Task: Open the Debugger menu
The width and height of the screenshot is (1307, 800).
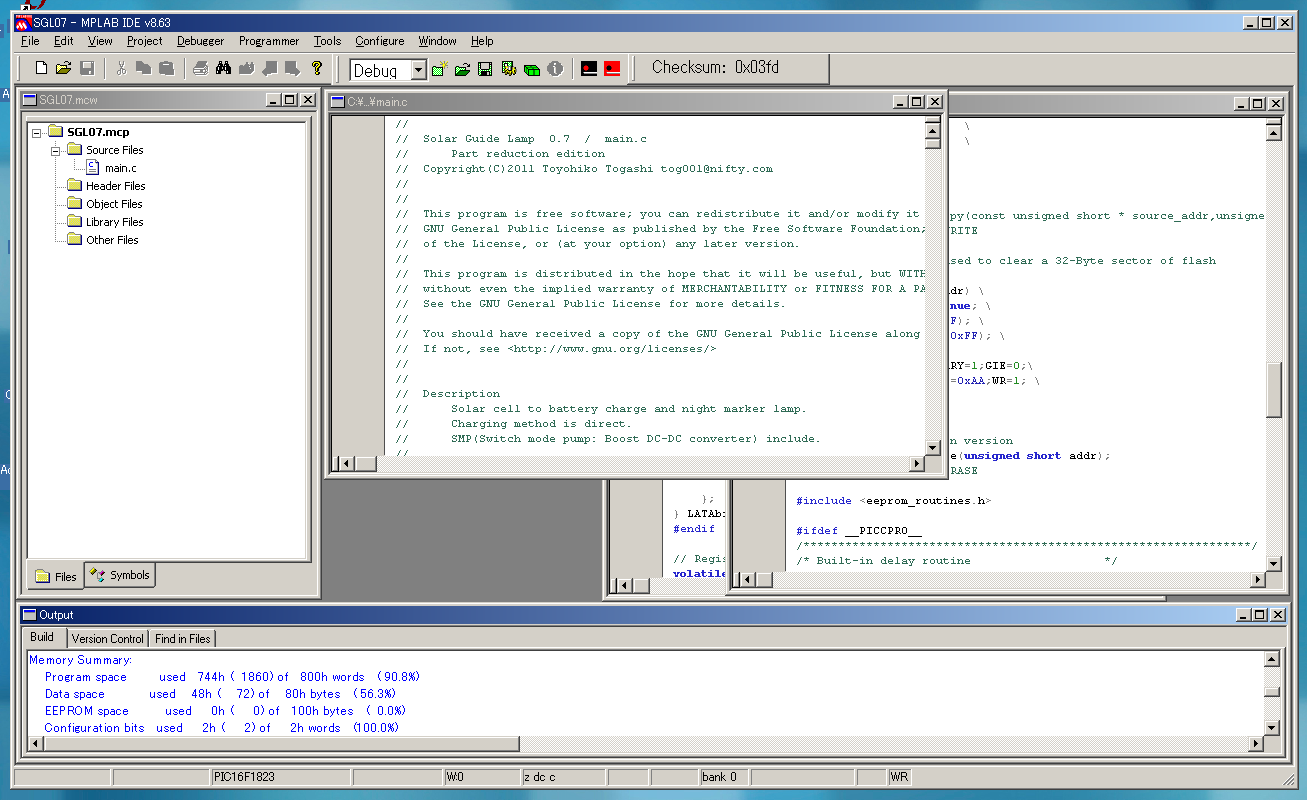Action: coord(201,41)
